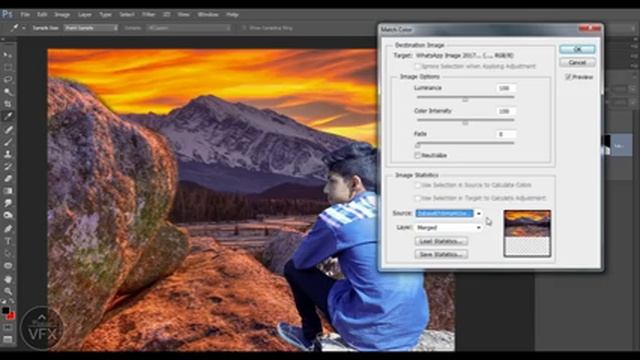Toggle Show Sampling Ring checkbox
The width and height of the screenshot is (640, 360).
point(244,28)
